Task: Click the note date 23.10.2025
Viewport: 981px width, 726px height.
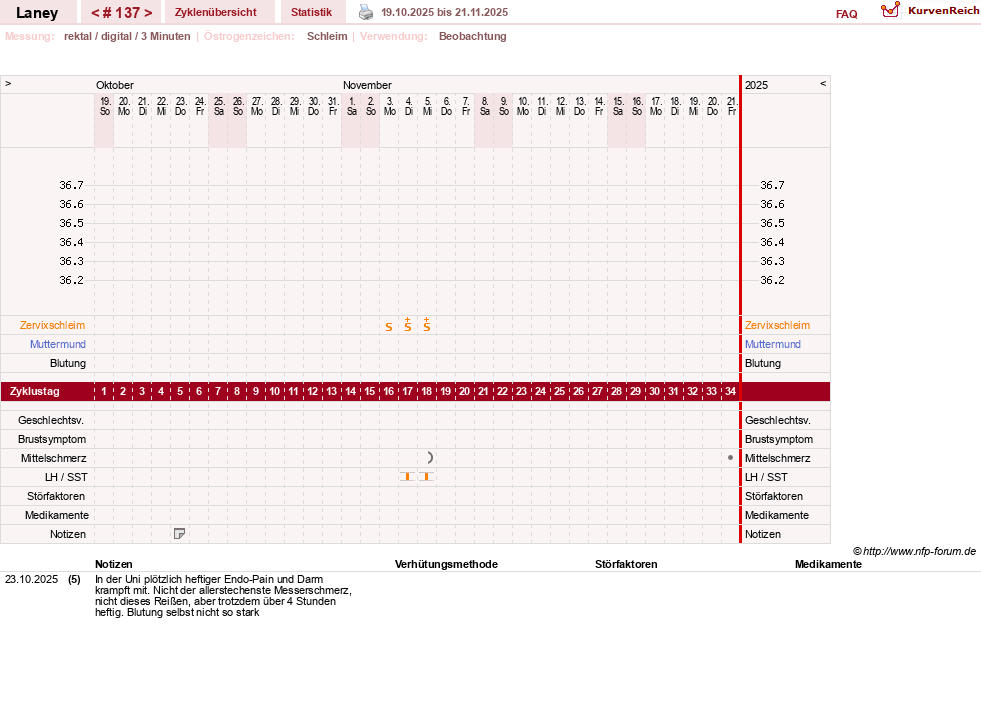Action: pos(31,580)
